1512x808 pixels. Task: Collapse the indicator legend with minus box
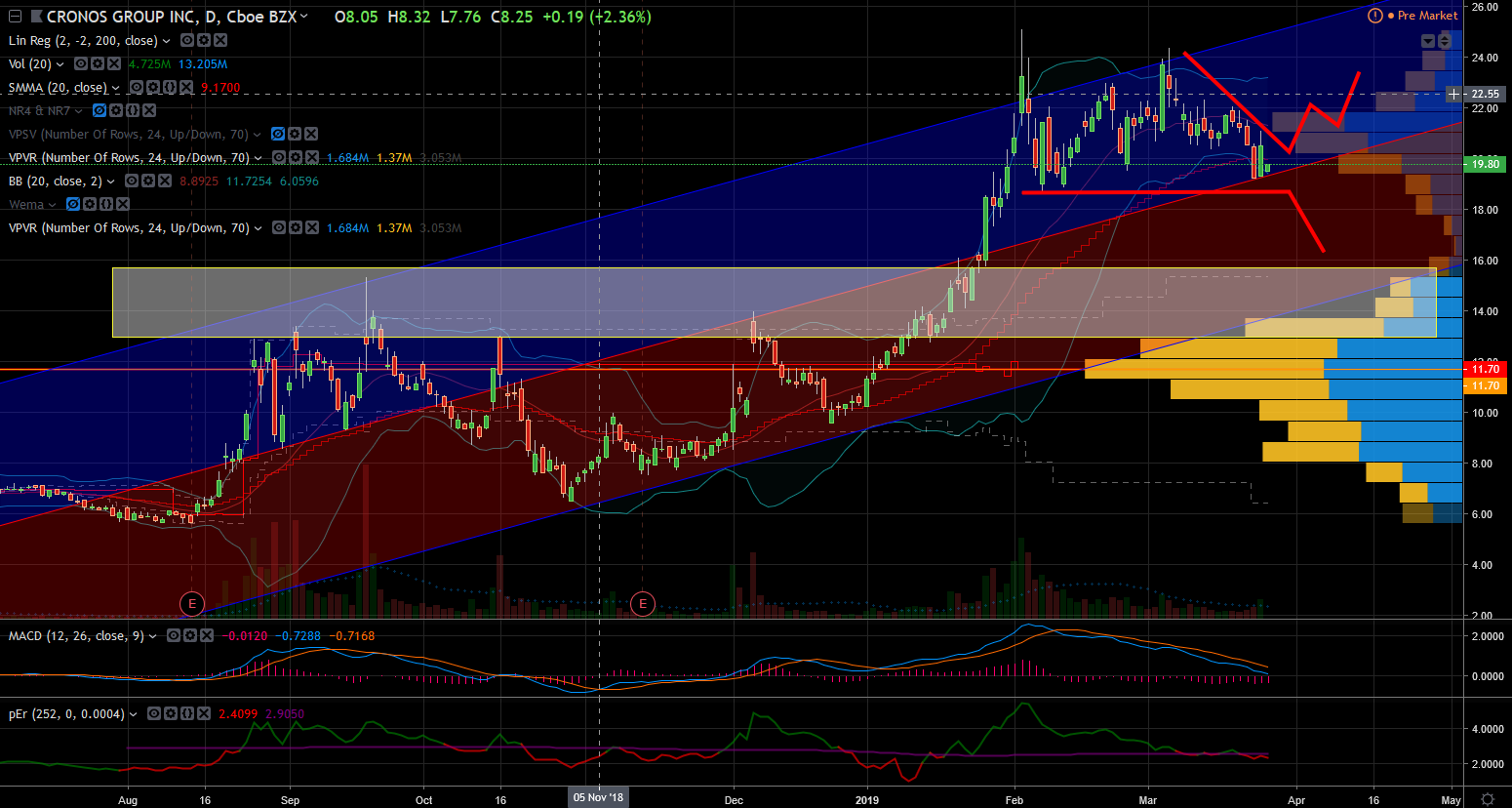click(15, 17)
